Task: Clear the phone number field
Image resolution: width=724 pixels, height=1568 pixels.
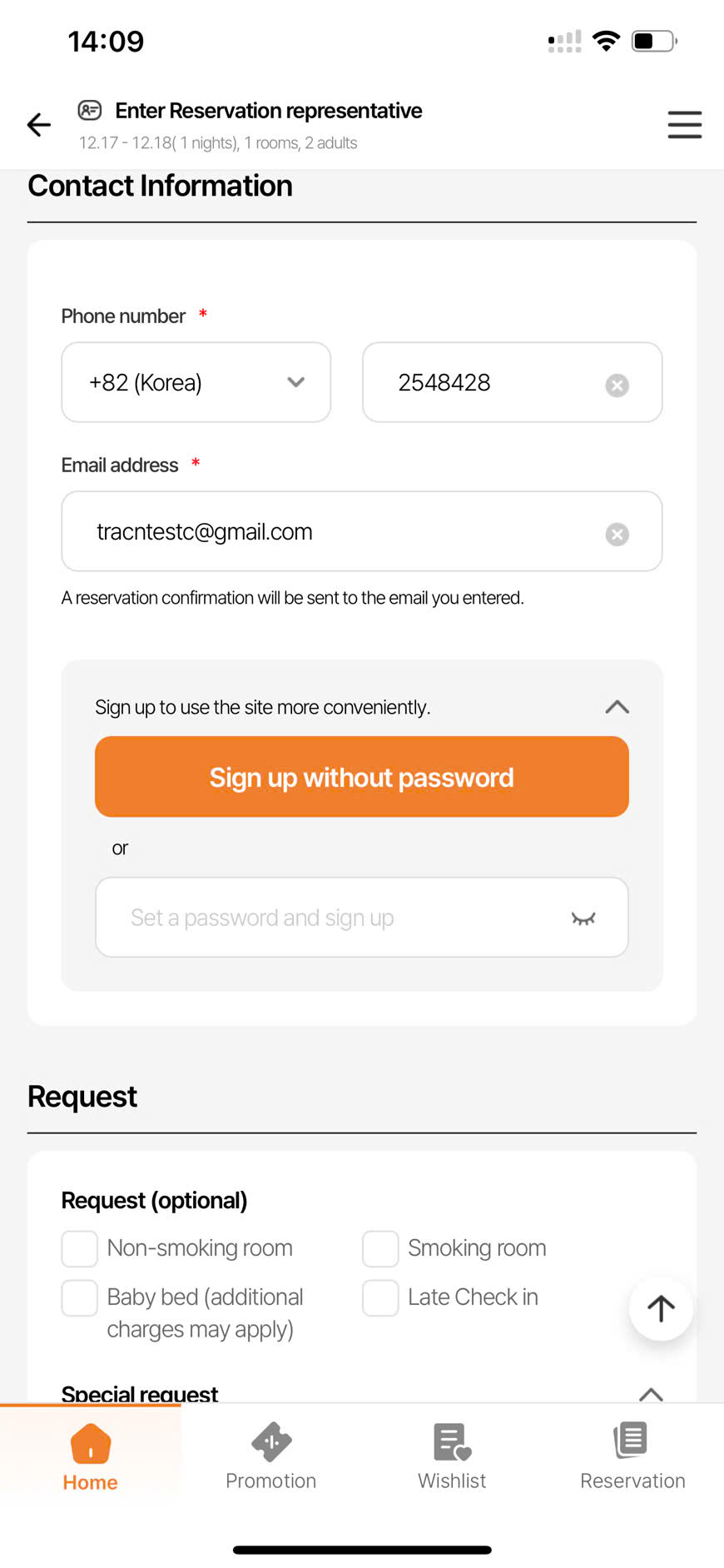Action: (617, 385)
